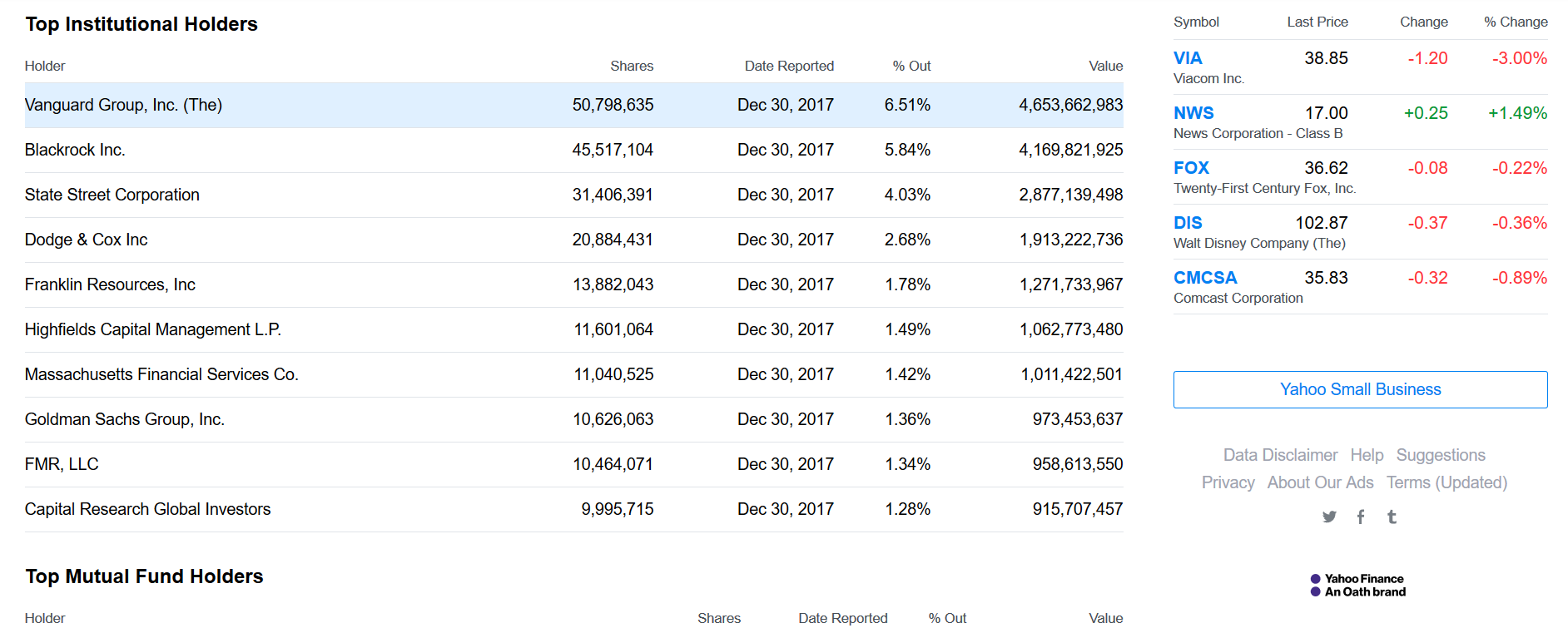Click the Yahoo Finance Oath brand logo
1568x628 pixels.
[x=1357, y=586]
